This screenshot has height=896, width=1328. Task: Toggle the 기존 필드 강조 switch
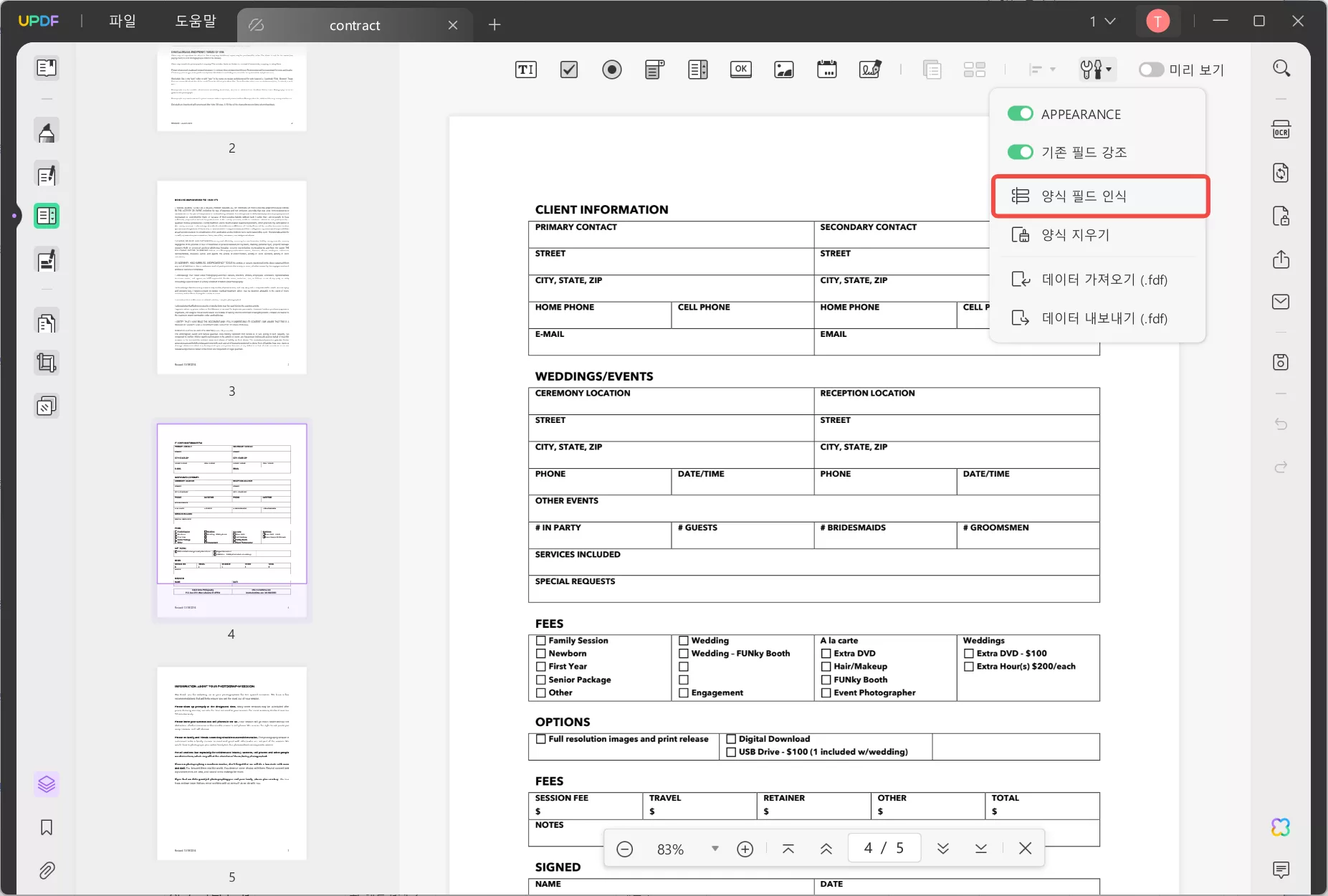[1020, 152]
